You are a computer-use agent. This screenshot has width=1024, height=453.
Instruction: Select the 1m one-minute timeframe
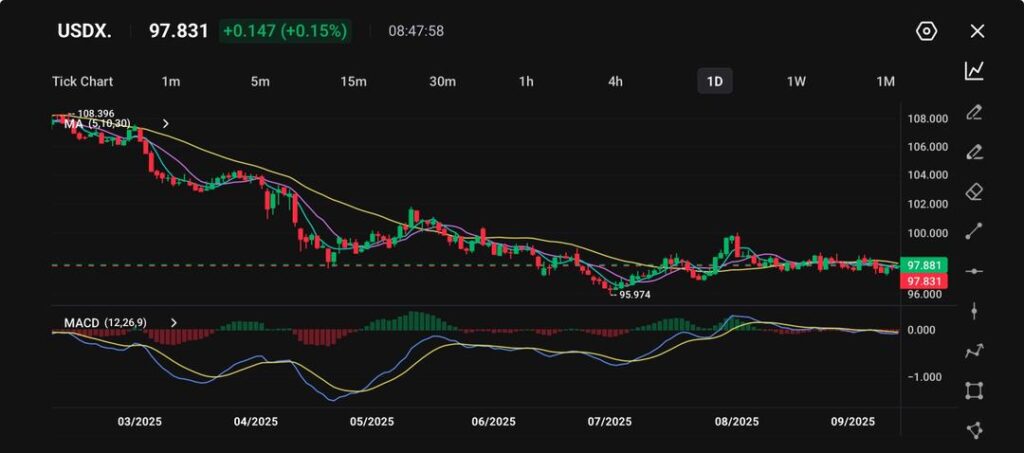(x=171, y=81)
